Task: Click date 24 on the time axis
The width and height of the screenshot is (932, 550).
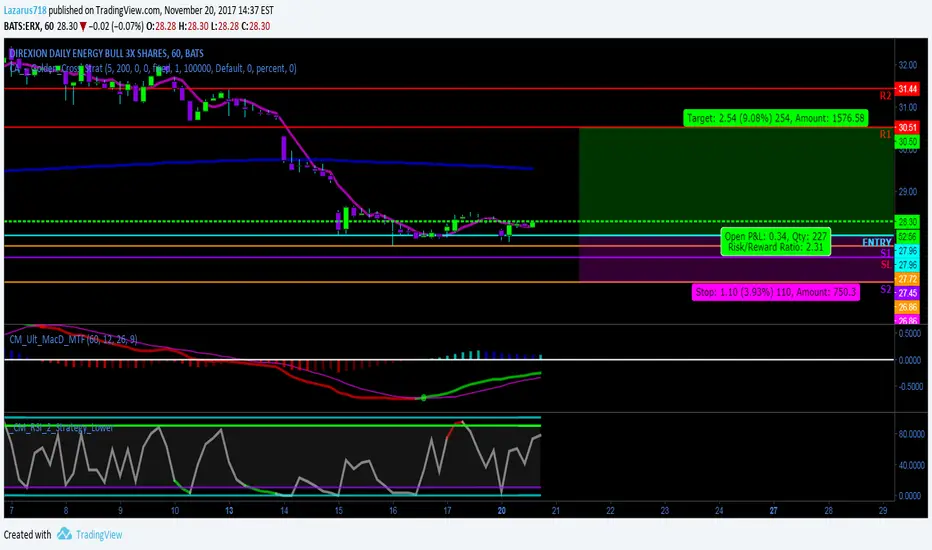Action: tap(719, 510)
